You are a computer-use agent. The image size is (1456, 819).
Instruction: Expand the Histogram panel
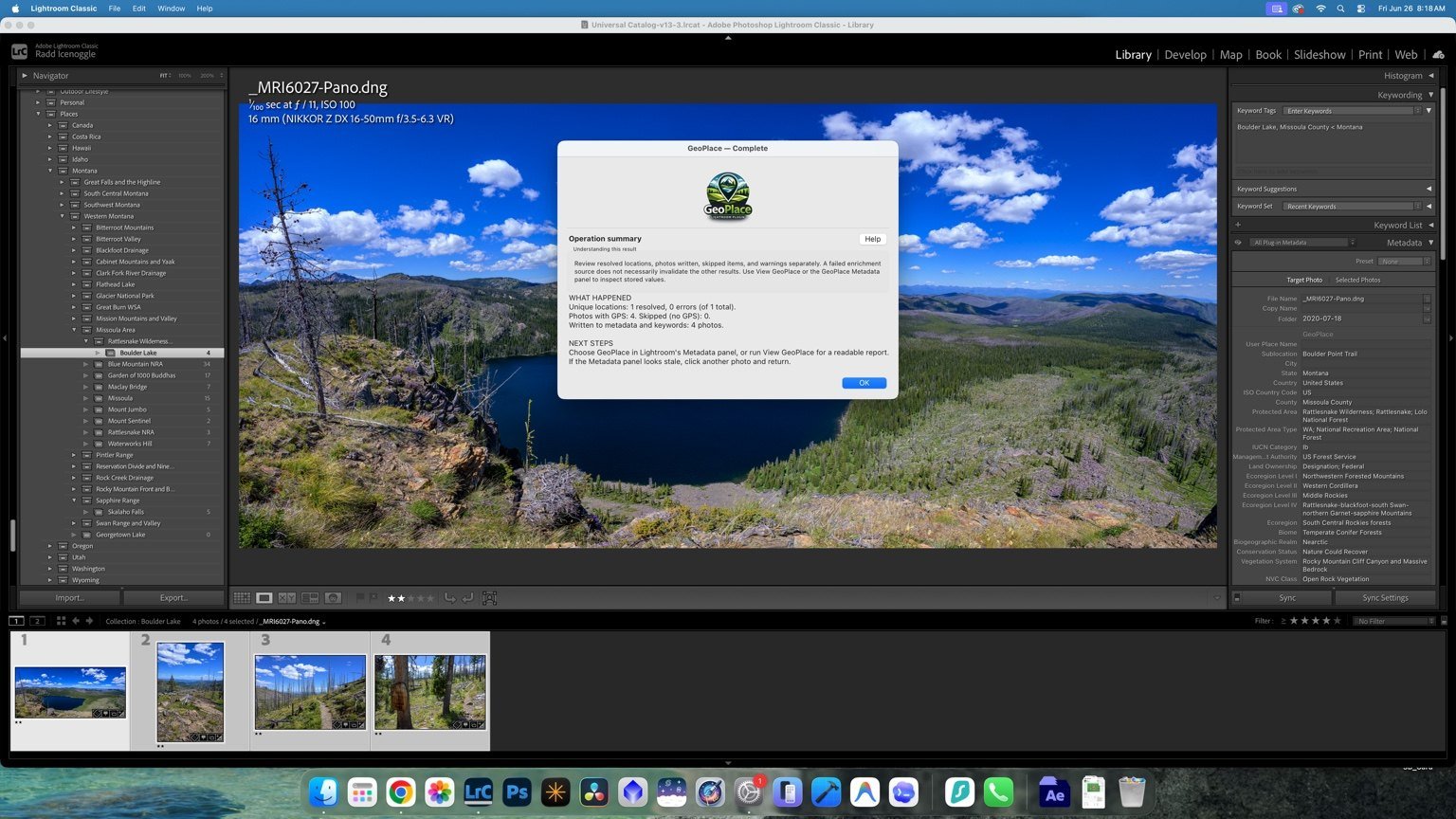[x=1430, y=76]
